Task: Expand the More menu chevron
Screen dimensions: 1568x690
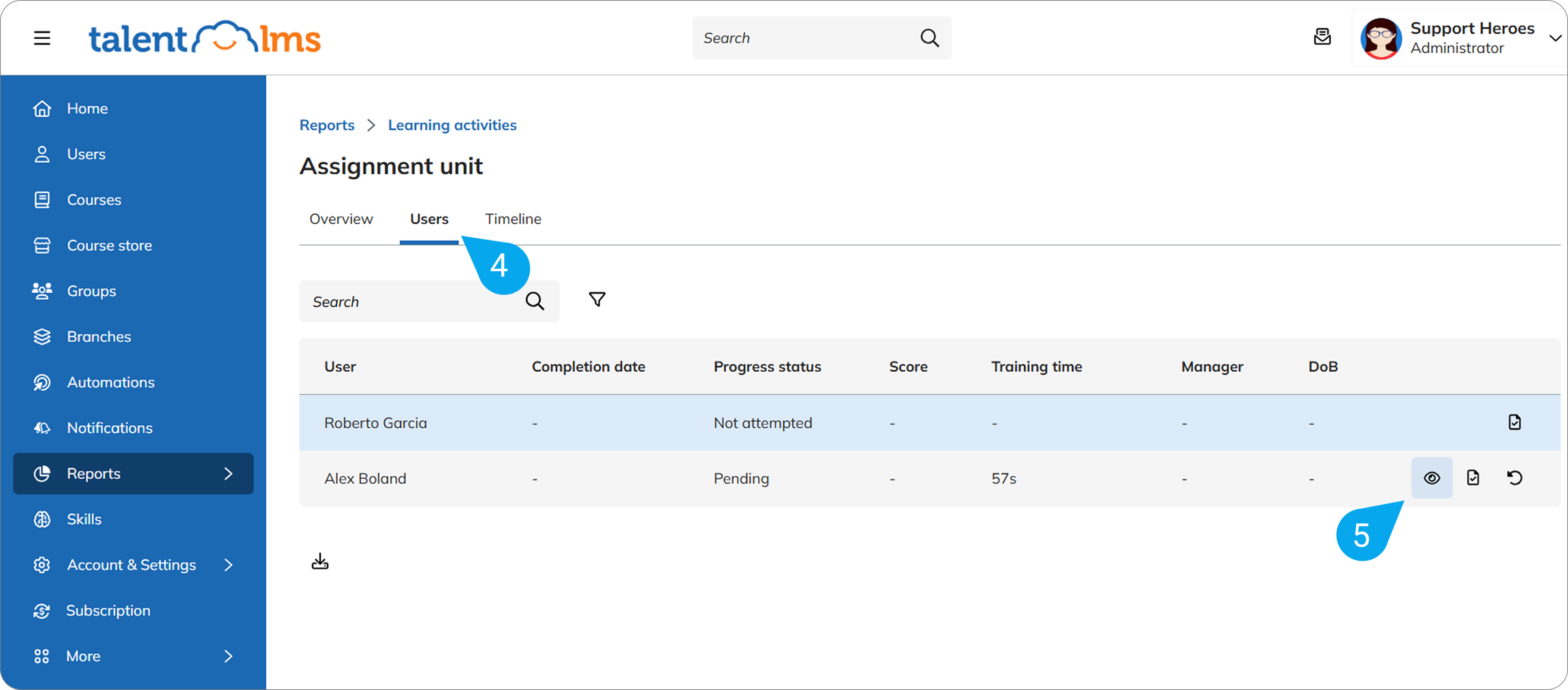Action: tap(229, 656)
